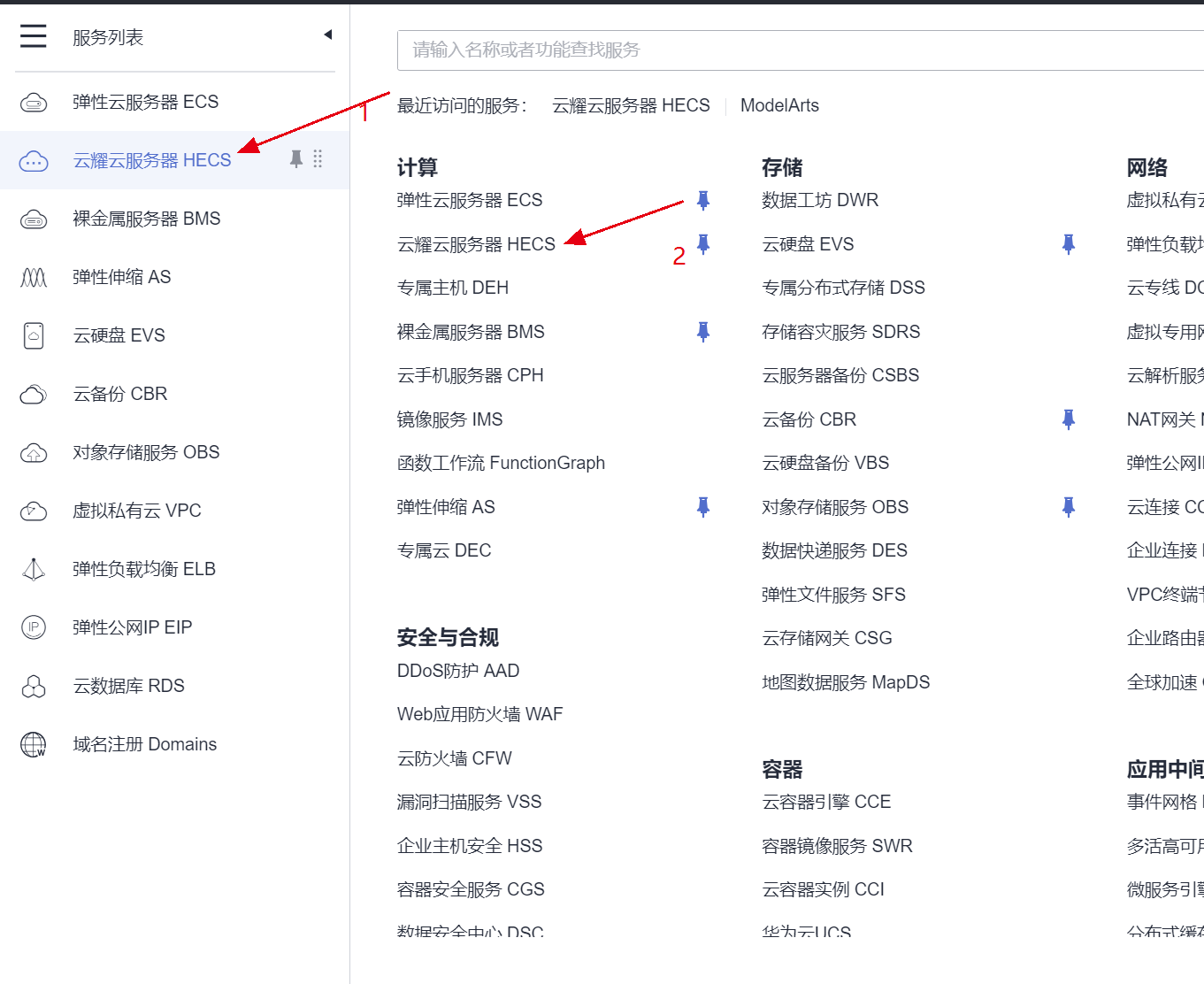Open 虚拟私有云 VPC from sidebar
Screen dimensions: 1204x984
coord(137,511)
